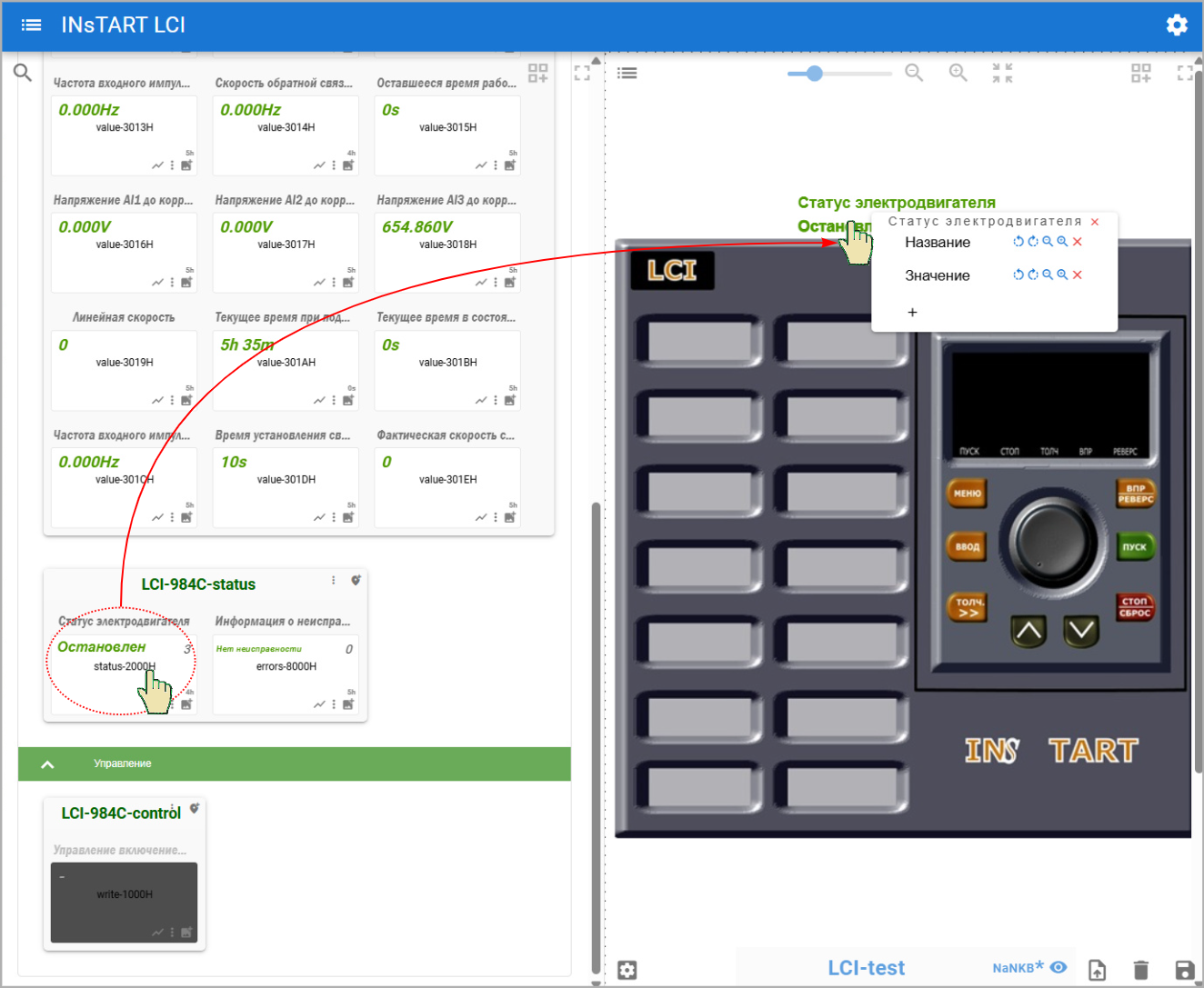
Task: Click the LCI-test mimic name
Action: tap(867, 968)
